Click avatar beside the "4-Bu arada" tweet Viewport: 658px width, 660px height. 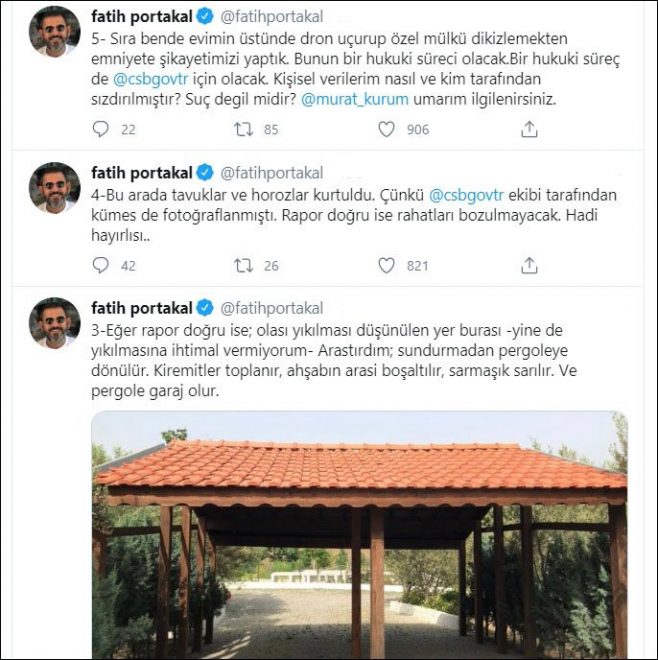(55, 187)
